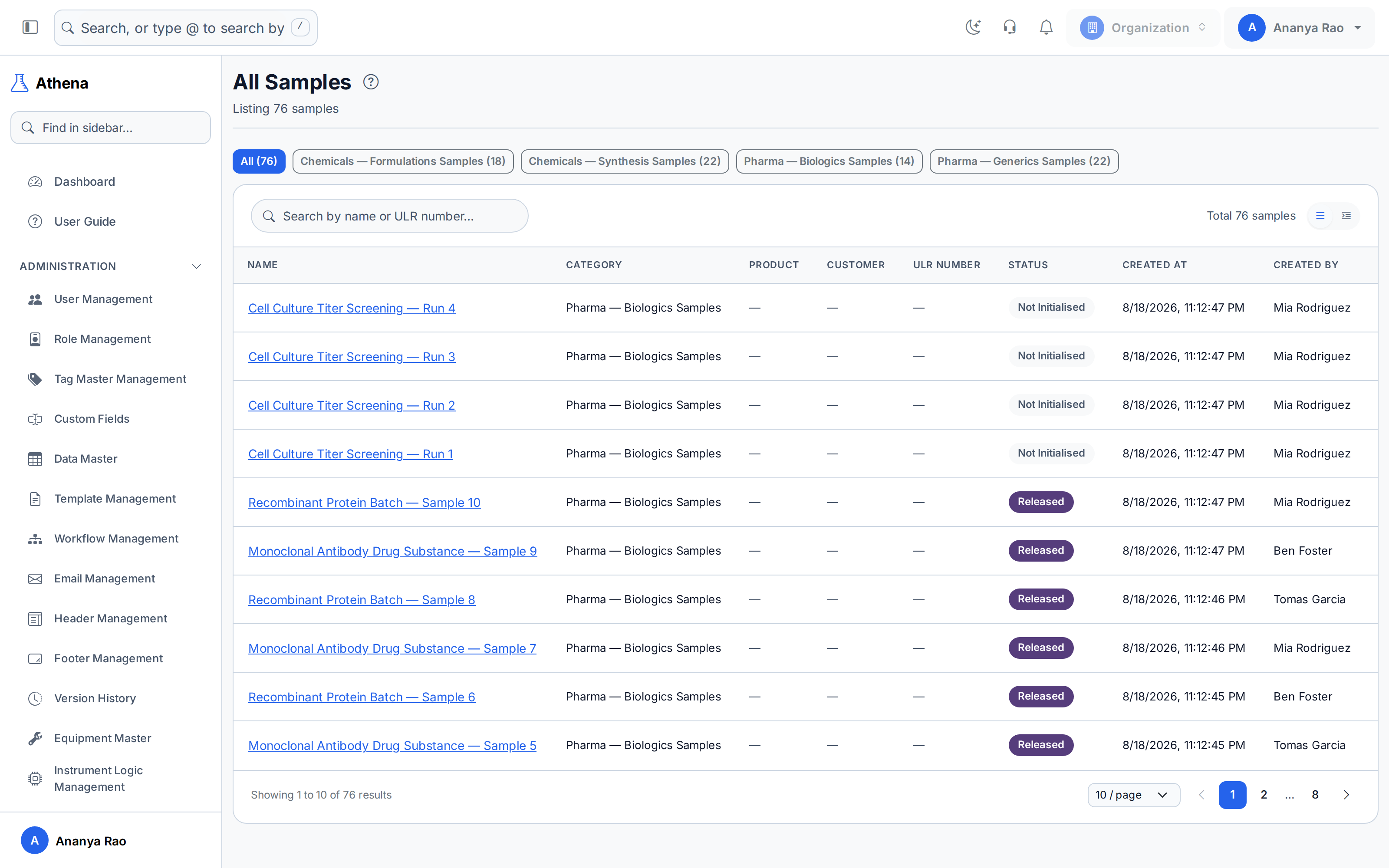This screenshot has width=1389, height=868.
Task: Click Version History clock icon
Action: point(35,698)
